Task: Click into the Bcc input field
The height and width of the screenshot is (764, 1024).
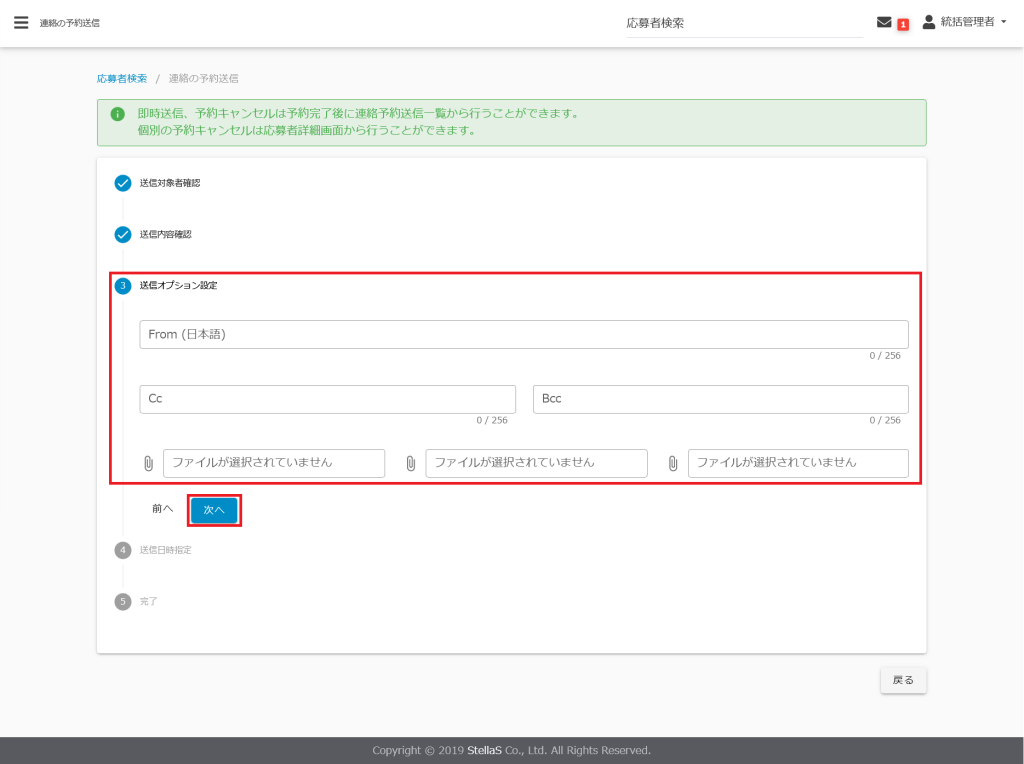Action: (x=720, y=399)
